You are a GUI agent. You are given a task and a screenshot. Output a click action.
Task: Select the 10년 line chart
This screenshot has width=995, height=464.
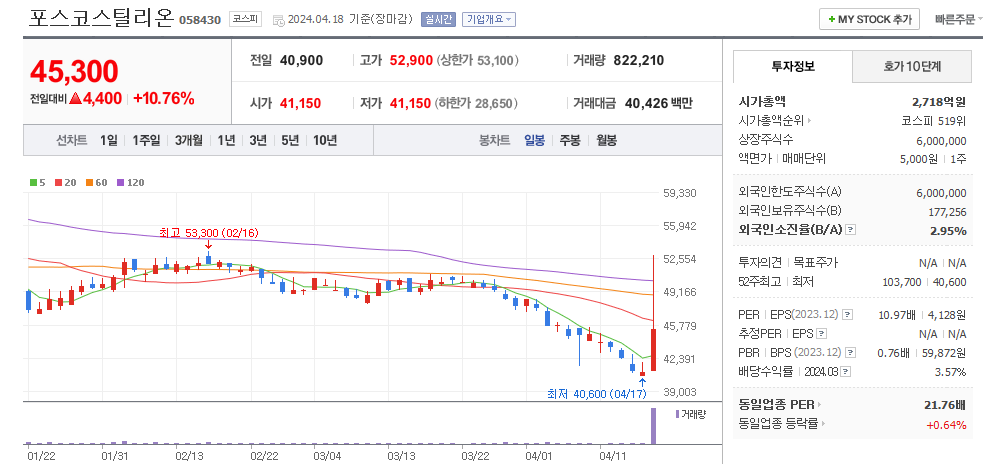325,140
